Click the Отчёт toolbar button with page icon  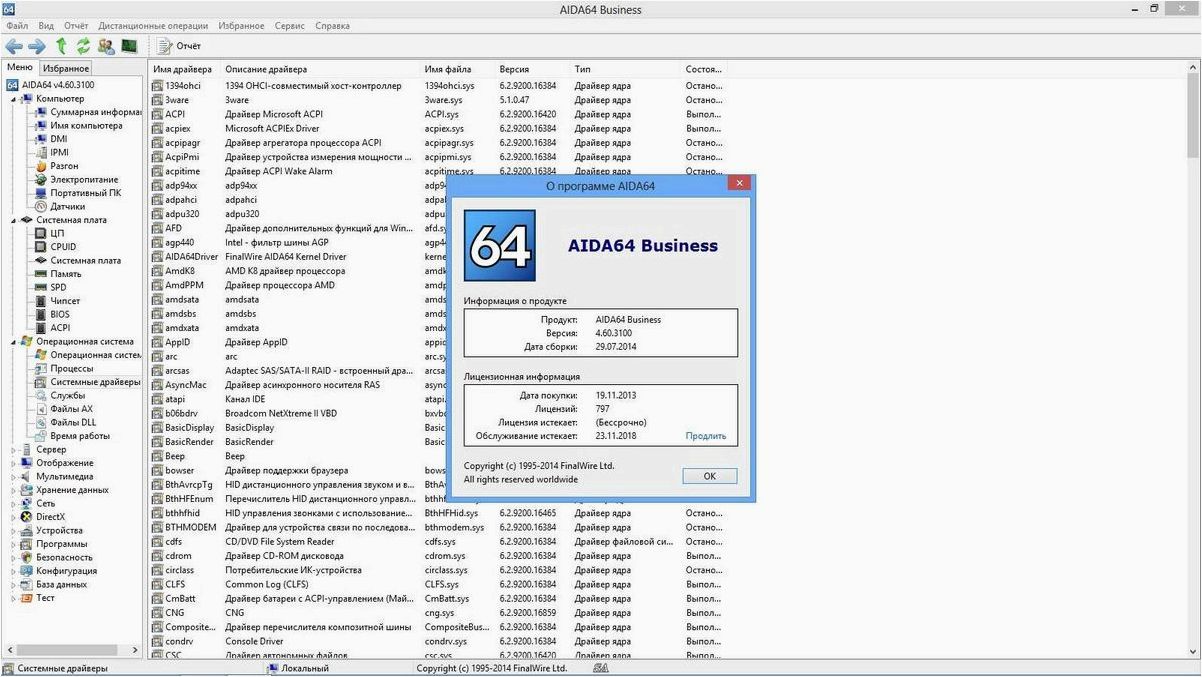(x=179, y=46)
